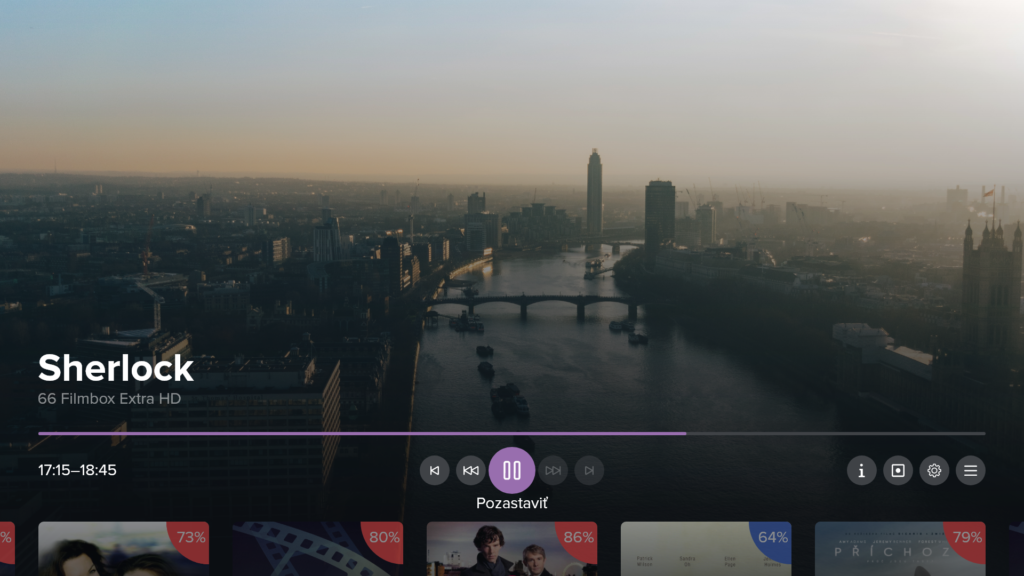Pause playback with the Pozastaviť button
The height and width of the screenshot is (576, 1024).
[512, 470]
